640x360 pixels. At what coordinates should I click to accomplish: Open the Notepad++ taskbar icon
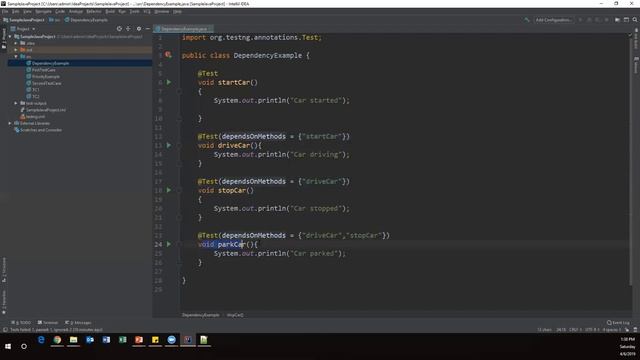204,340
